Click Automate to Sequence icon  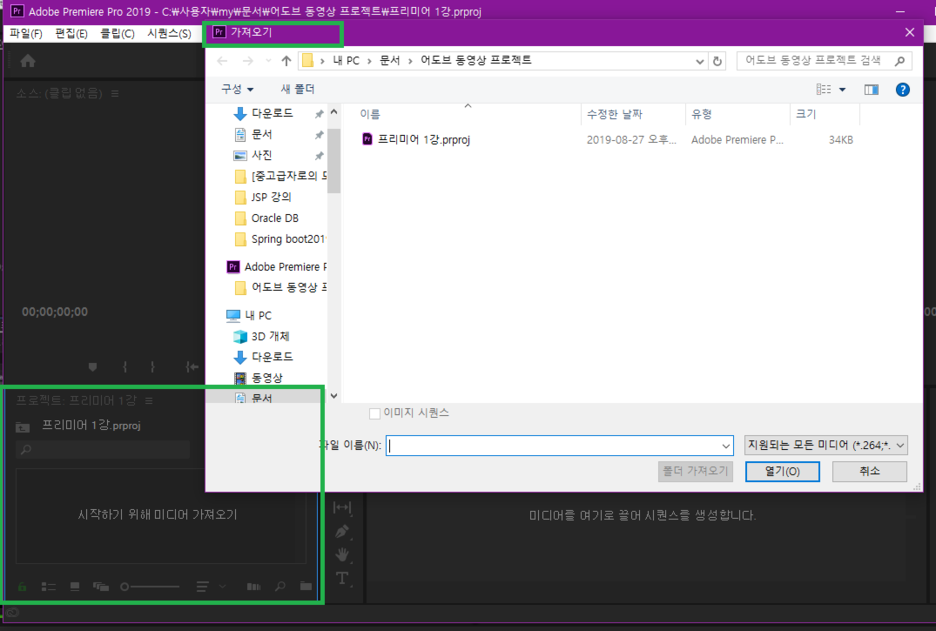tap(254, 587)
